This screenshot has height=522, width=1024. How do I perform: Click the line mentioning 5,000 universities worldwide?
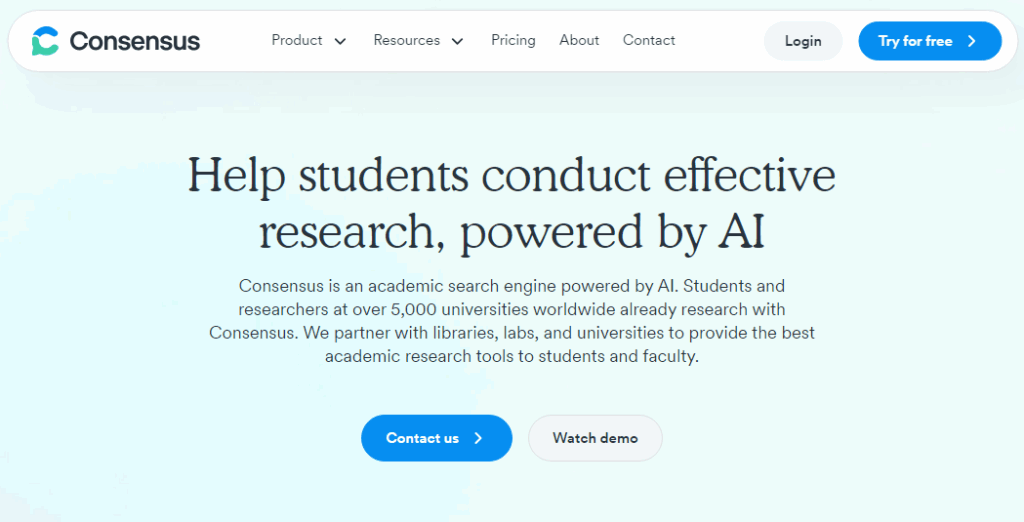511,309
